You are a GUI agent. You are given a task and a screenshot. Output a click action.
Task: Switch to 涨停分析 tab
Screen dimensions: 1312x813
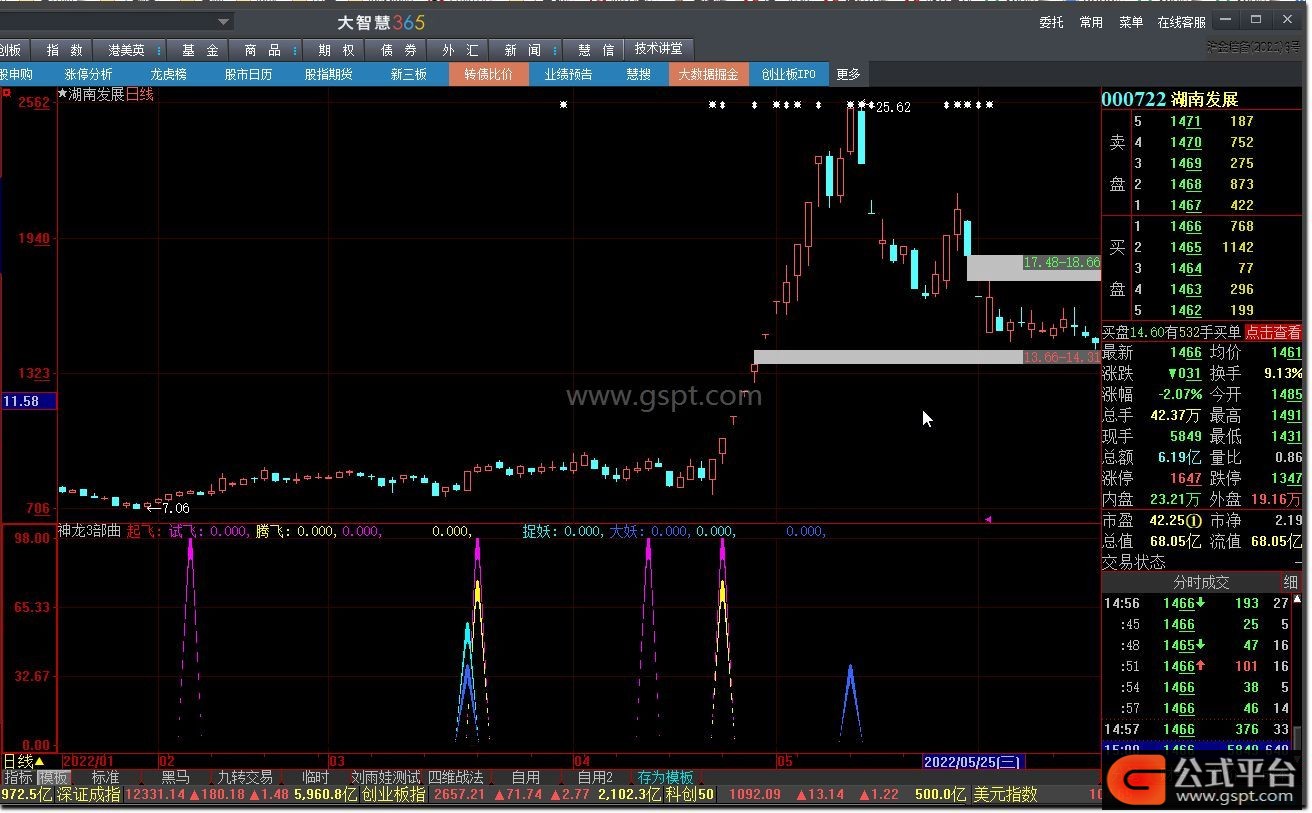pyautogui.click(x=89, y=74)
